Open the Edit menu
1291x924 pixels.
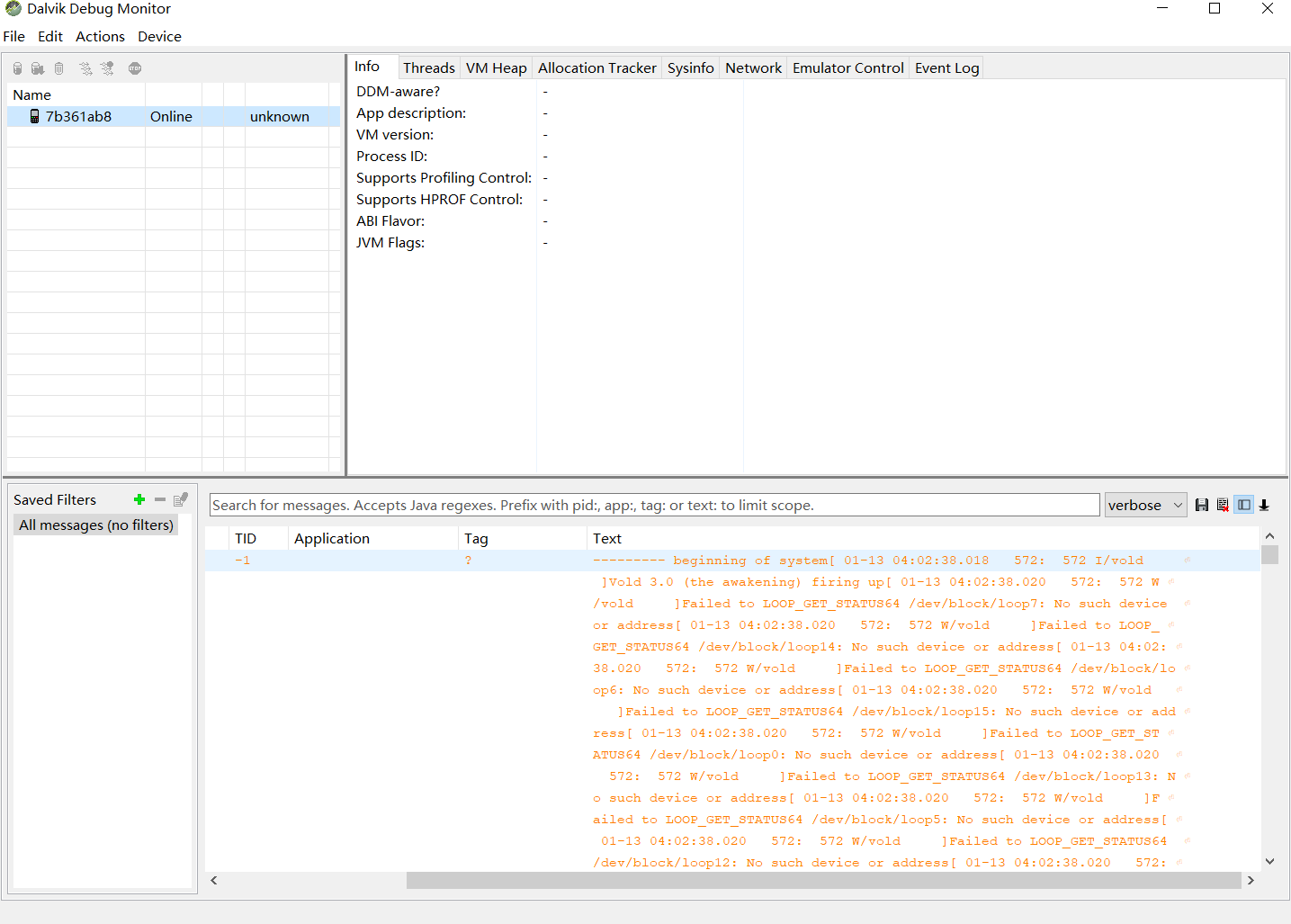point(50,36)
